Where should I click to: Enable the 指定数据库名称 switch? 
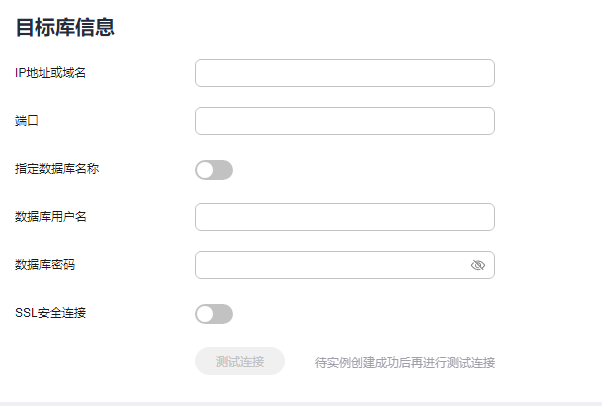click(214, 170)
